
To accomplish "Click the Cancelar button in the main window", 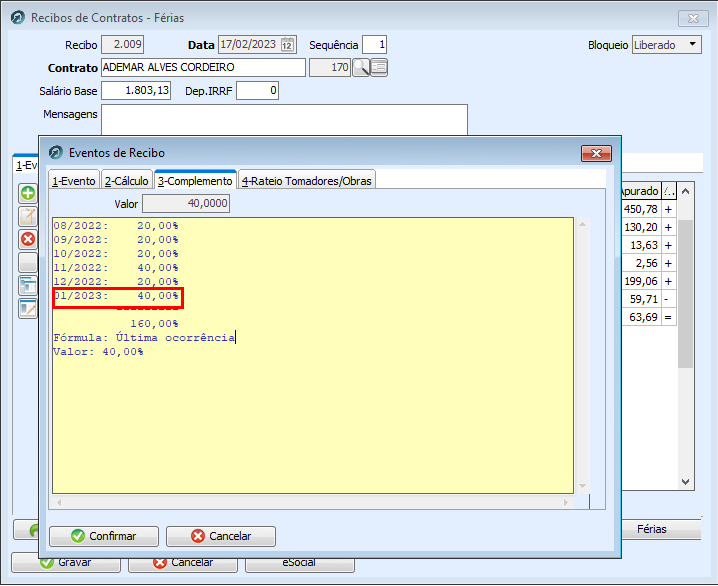I will [x=183, y=564].
